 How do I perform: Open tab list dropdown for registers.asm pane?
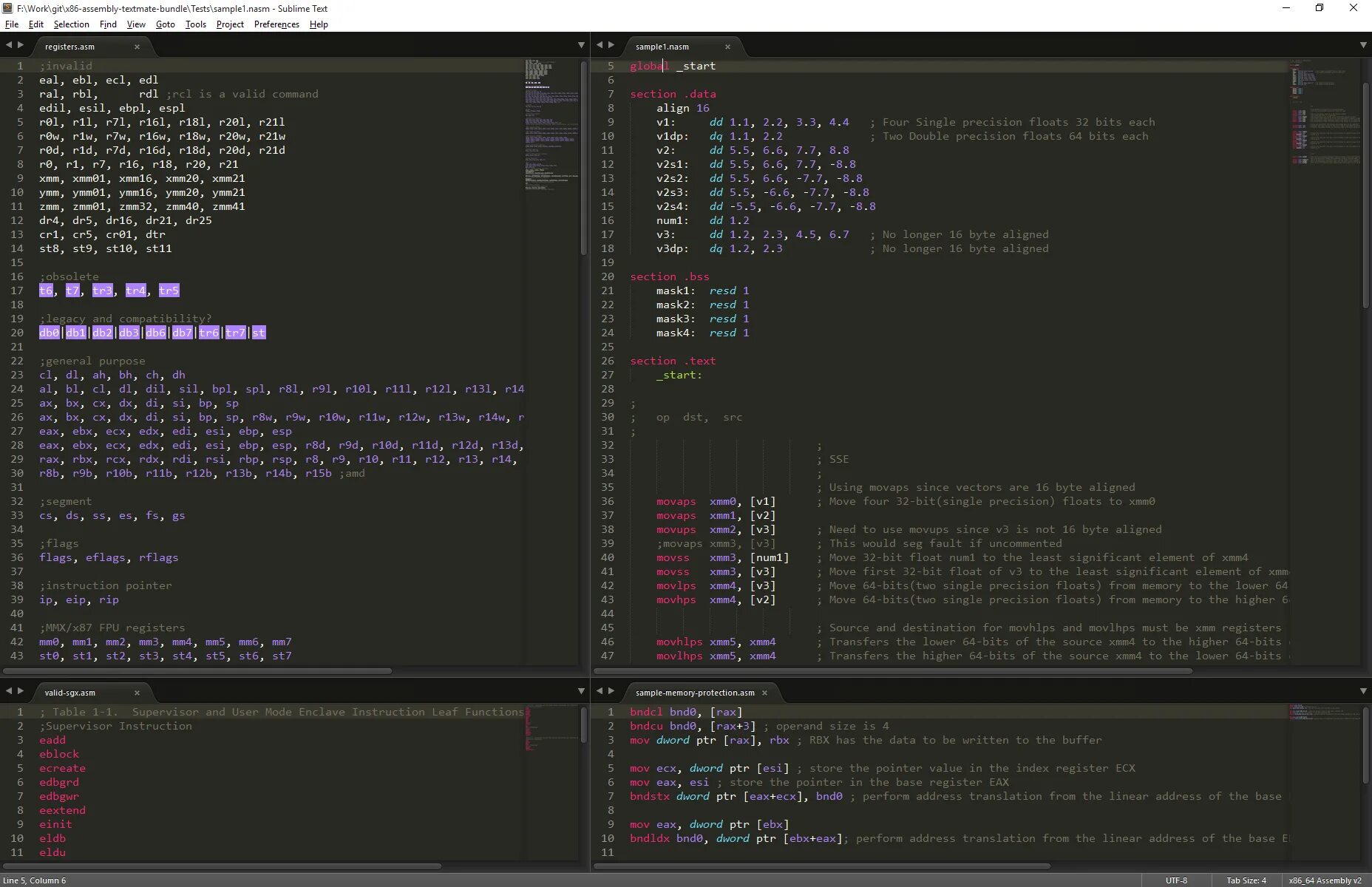[x=581, y=45]
